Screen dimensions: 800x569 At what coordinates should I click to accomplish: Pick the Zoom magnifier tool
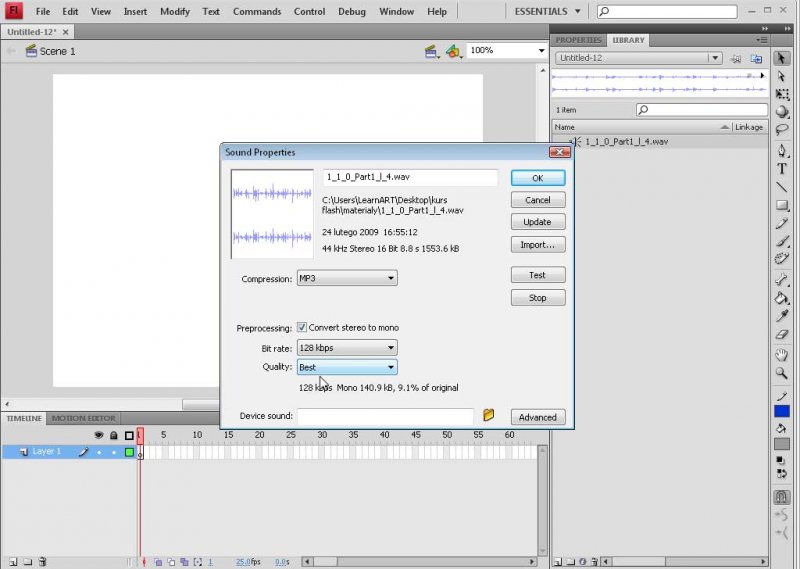click(x=782, y=373)
